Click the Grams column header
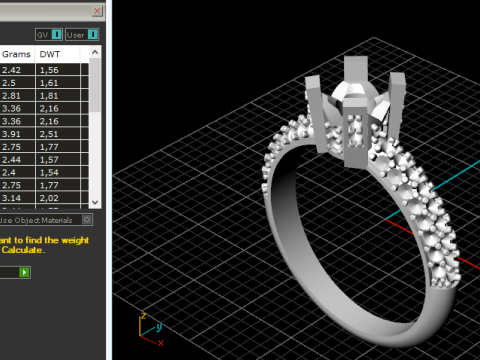This screenshot has width=480, height=360. tap(17, 54)
